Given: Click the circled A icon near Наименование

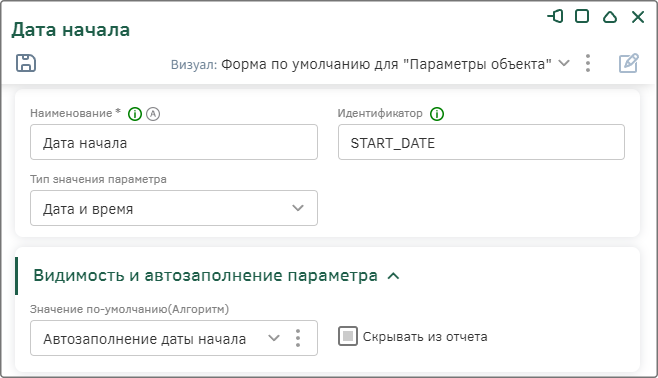Looking at the screenshot, I should tap(153, 114).
